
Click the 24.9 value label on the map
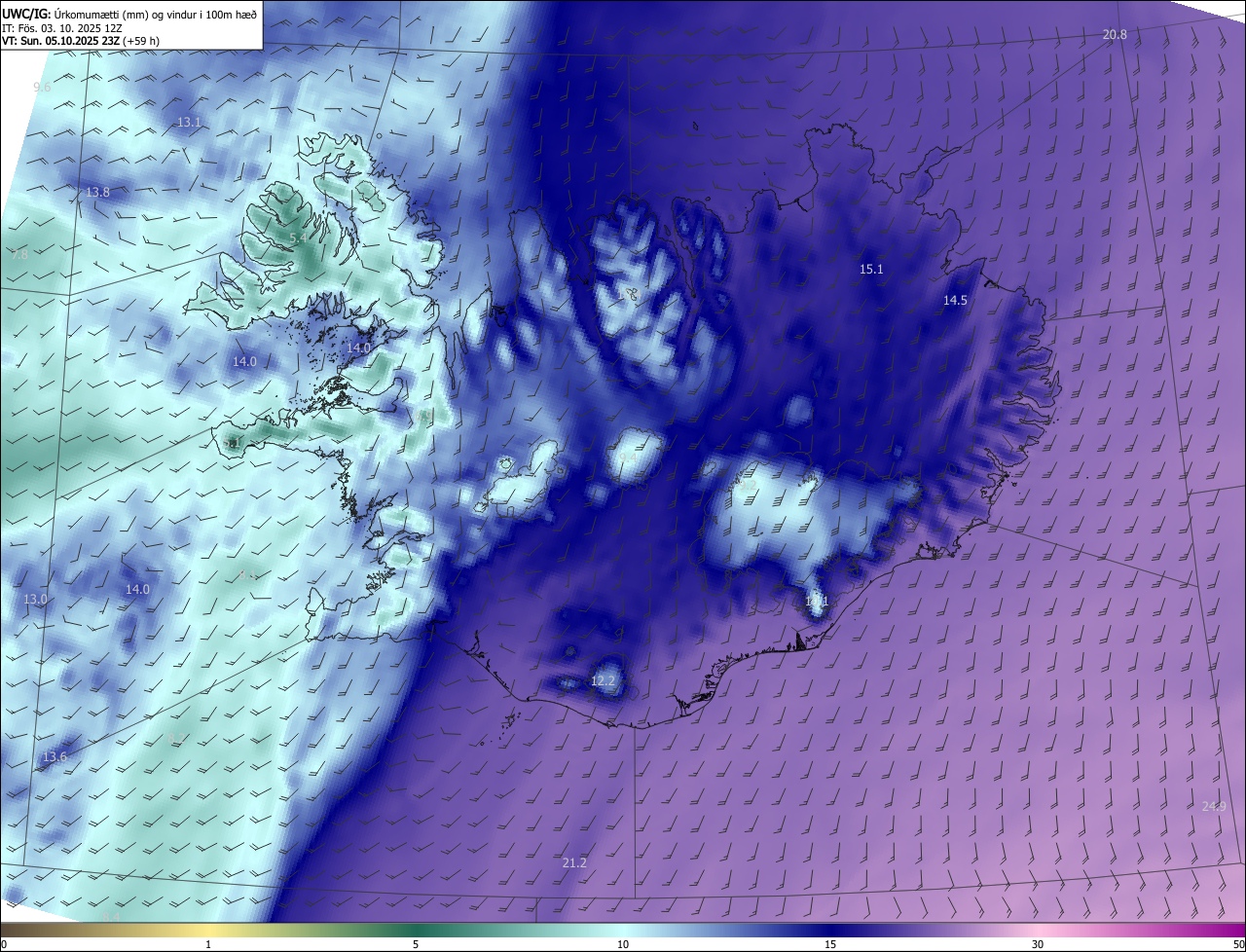click(x=1214, y=807)
